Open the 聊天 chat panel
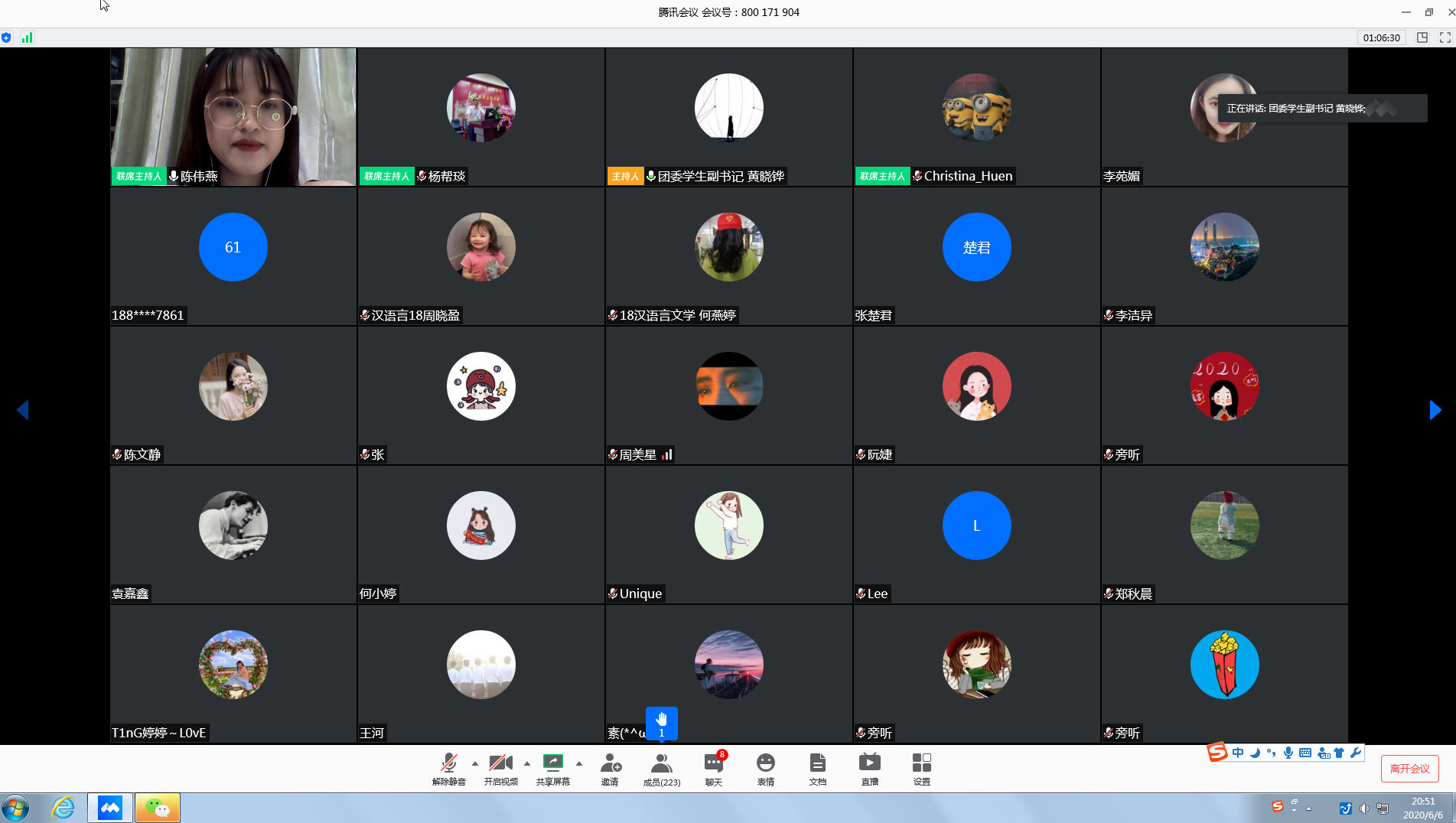 [713, 768]
